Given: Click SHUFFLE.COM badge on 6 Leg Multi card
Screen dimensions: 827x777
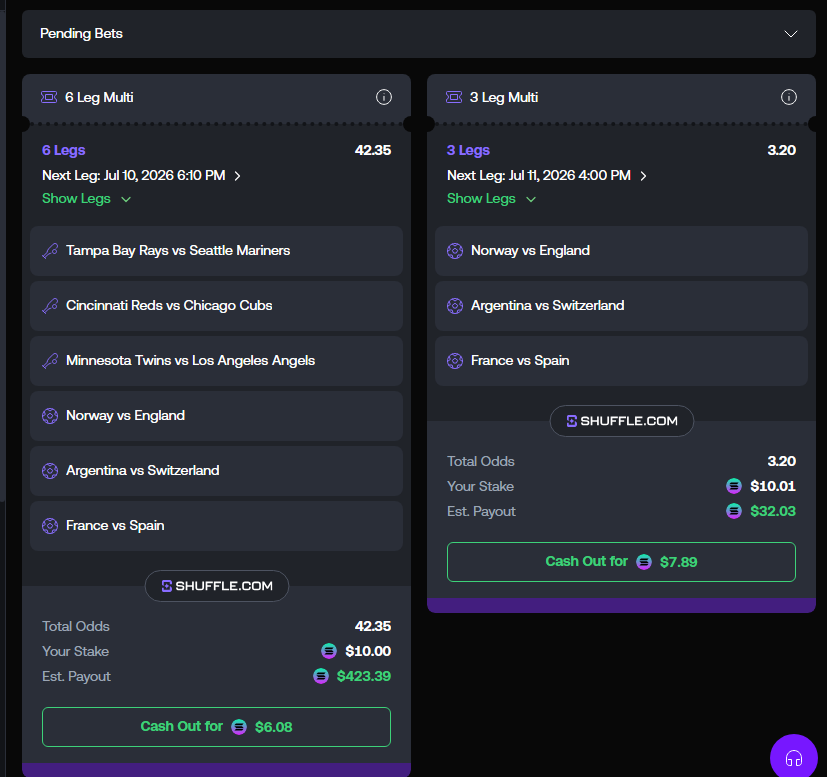Looking at the screenshot, I should [x=217, y=586].
